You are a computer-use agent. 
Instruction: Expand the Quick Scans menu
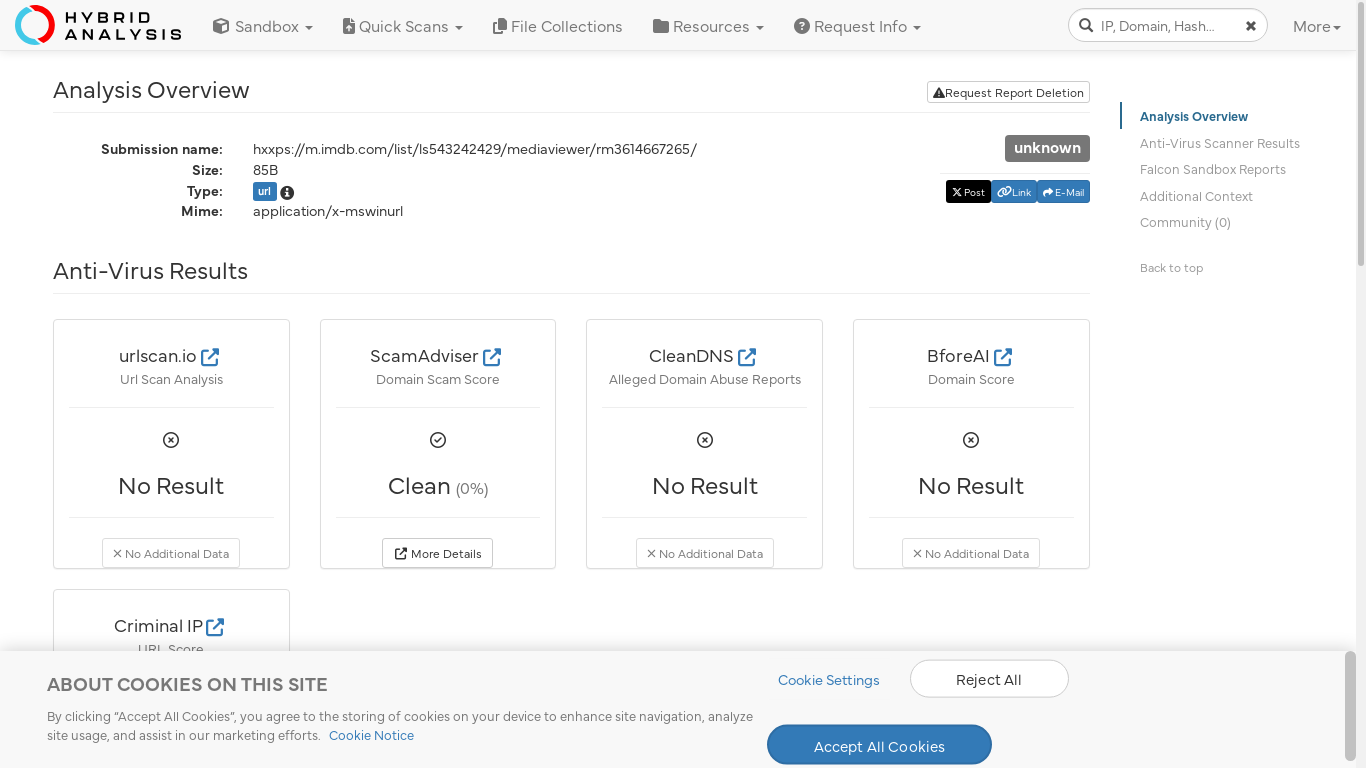(402, 26)
